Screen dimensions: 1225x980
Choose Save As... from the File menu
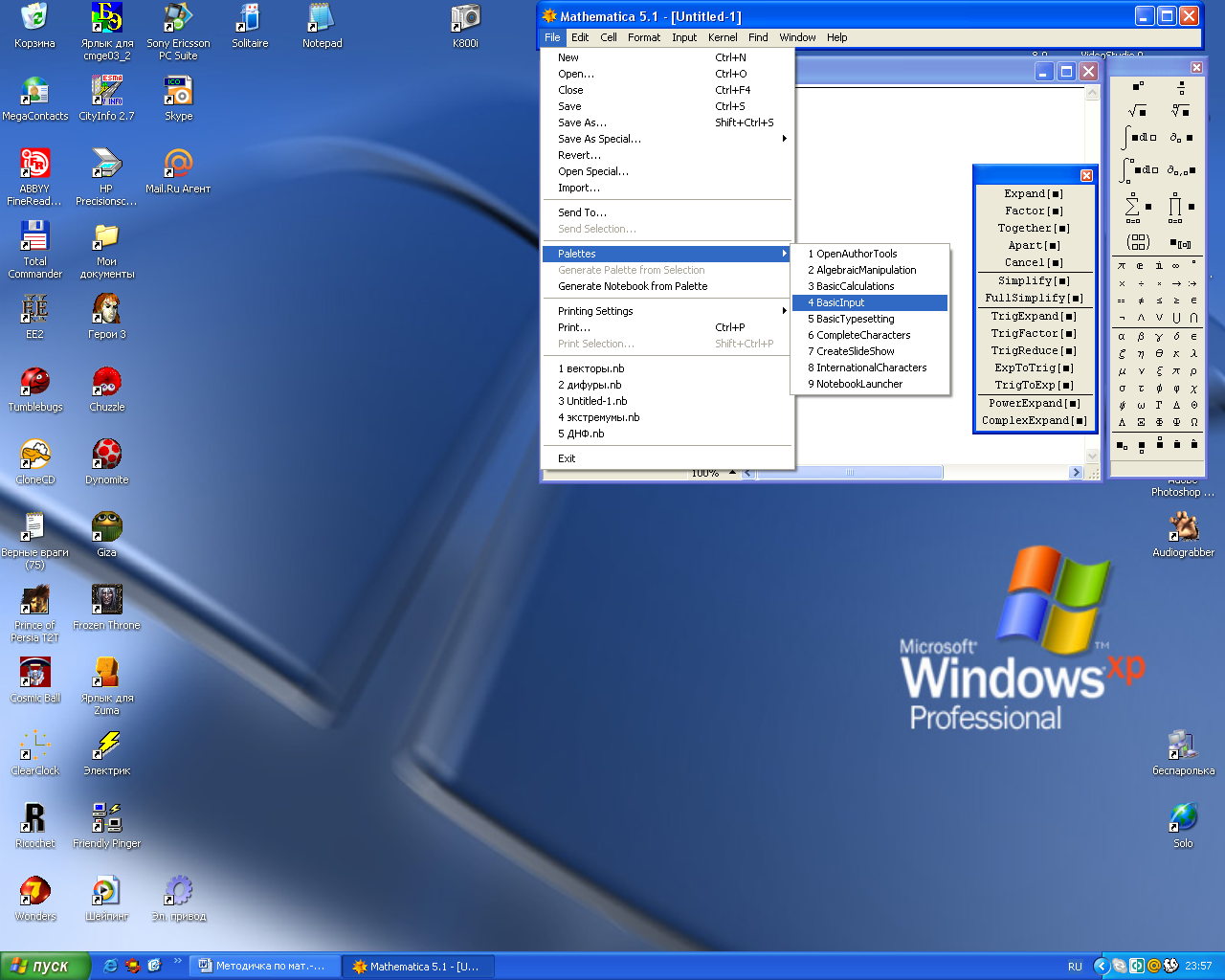point(668,122)
